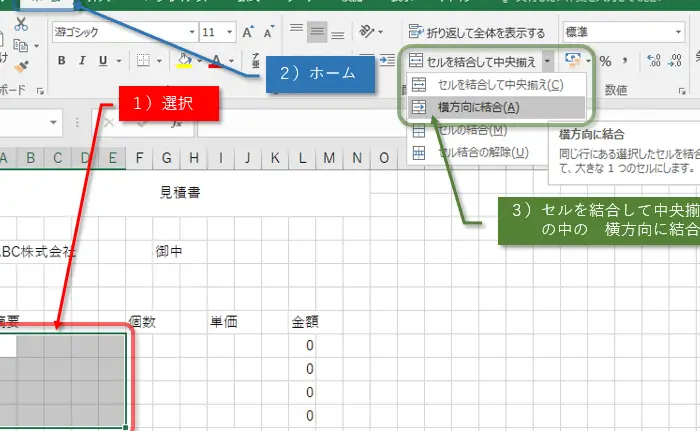This screenshot has width=700, height=431.
Task: Toggle Bold formatting
Action: click(62, 61)
